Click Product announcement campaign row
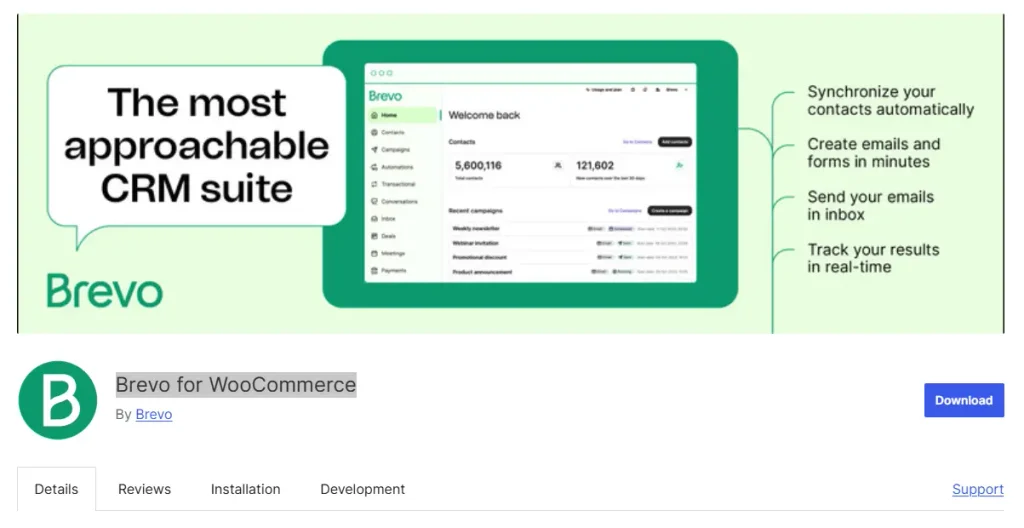Screen dimensions: 1024x528 [570, 272]
